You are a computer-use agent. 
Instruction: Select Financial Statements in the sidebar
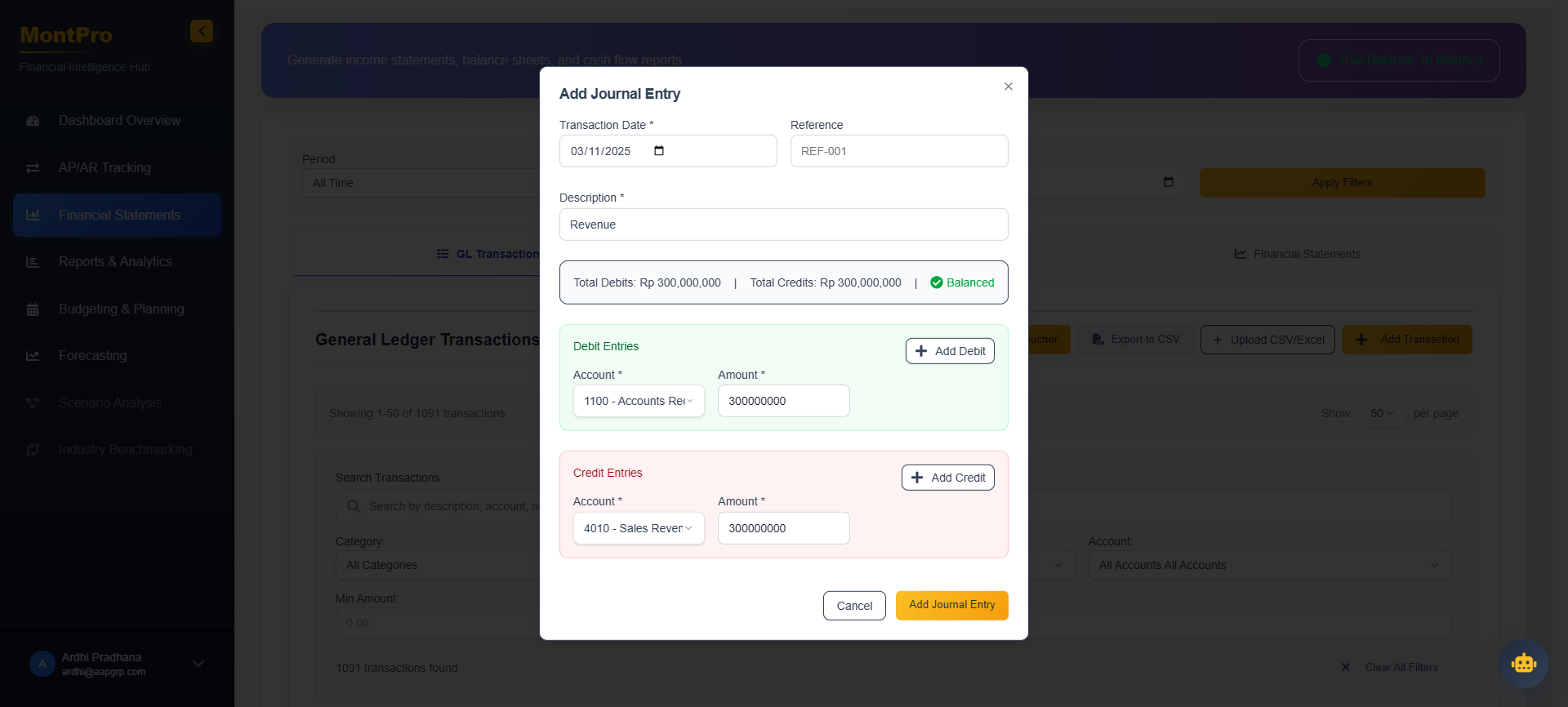pyautogui.click(x=117, y=216)
